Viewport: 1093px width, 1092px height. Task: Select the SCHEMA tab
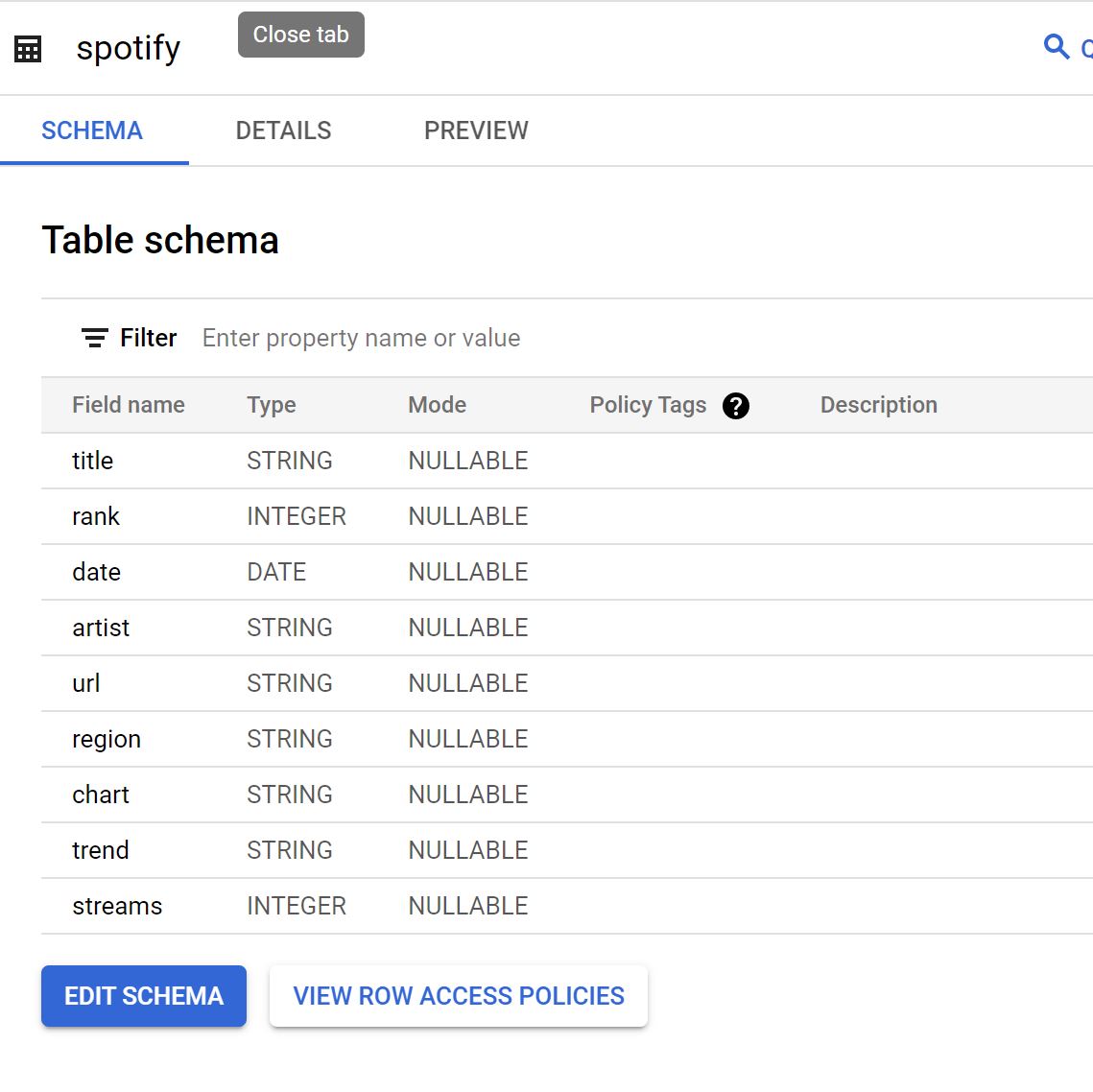(92, 131)
